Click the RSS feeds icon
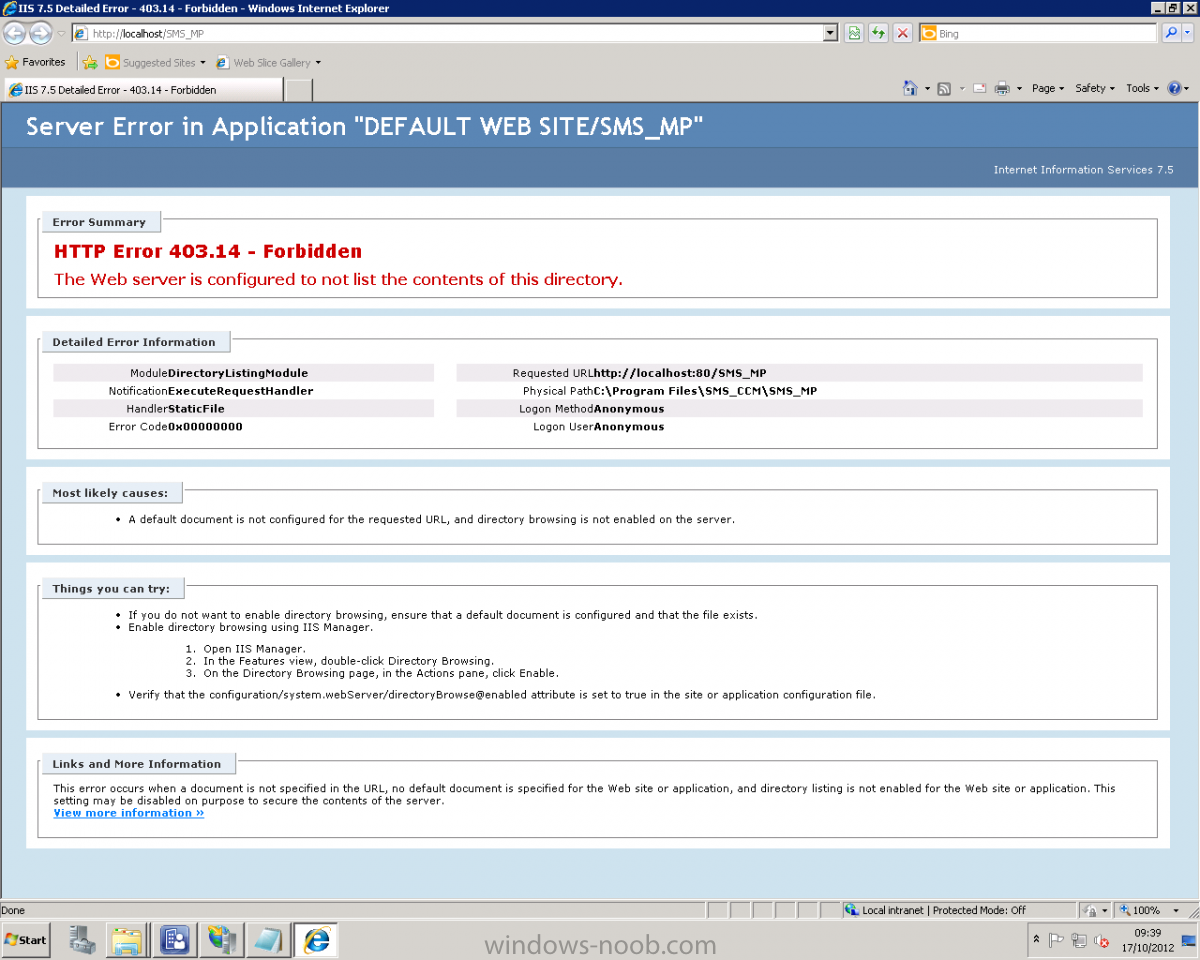 944,88
